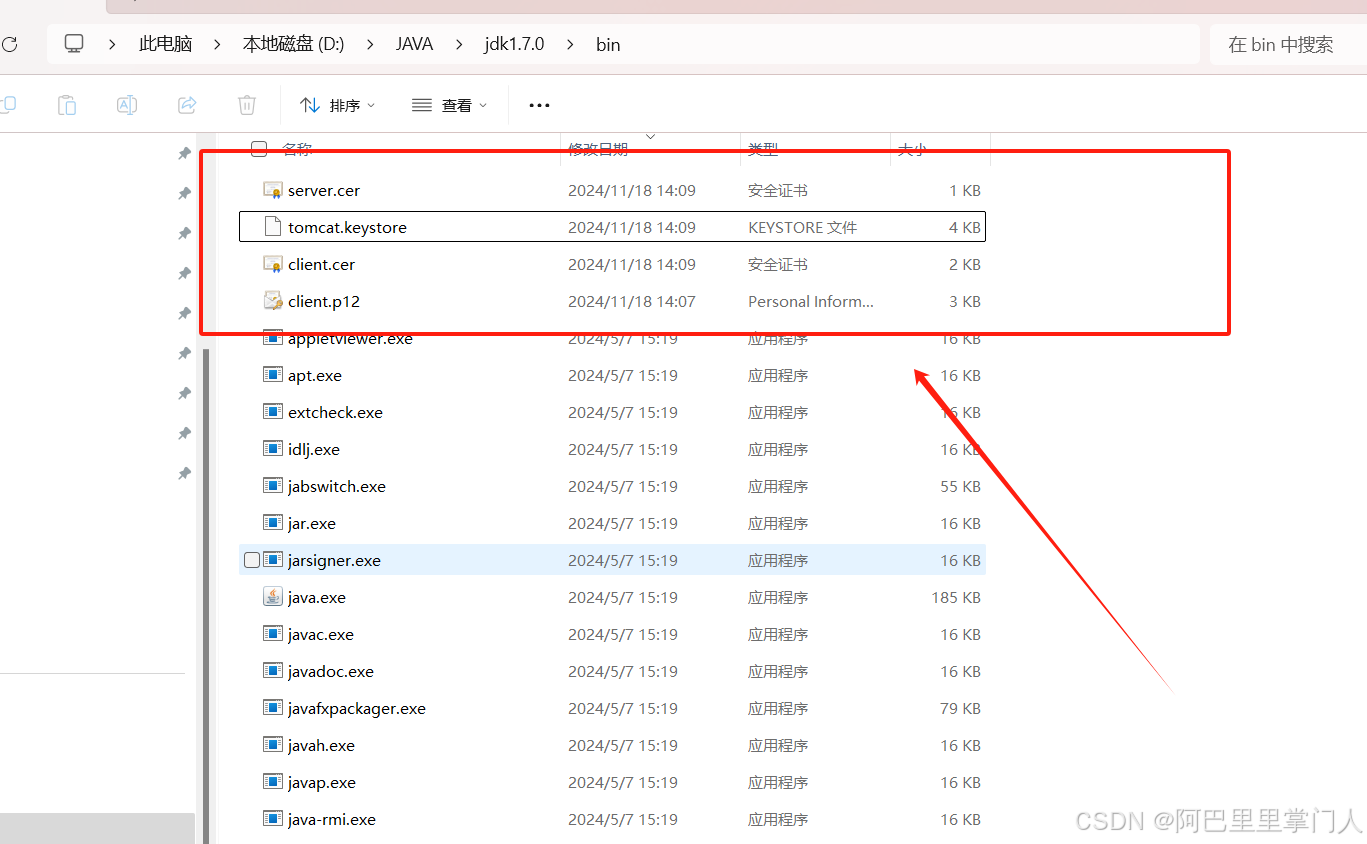This screenshot has width=1367, height=844.
Task: Open the client.p12 certificate file icon
Action: pyautogui.click(x=272, y=300)
